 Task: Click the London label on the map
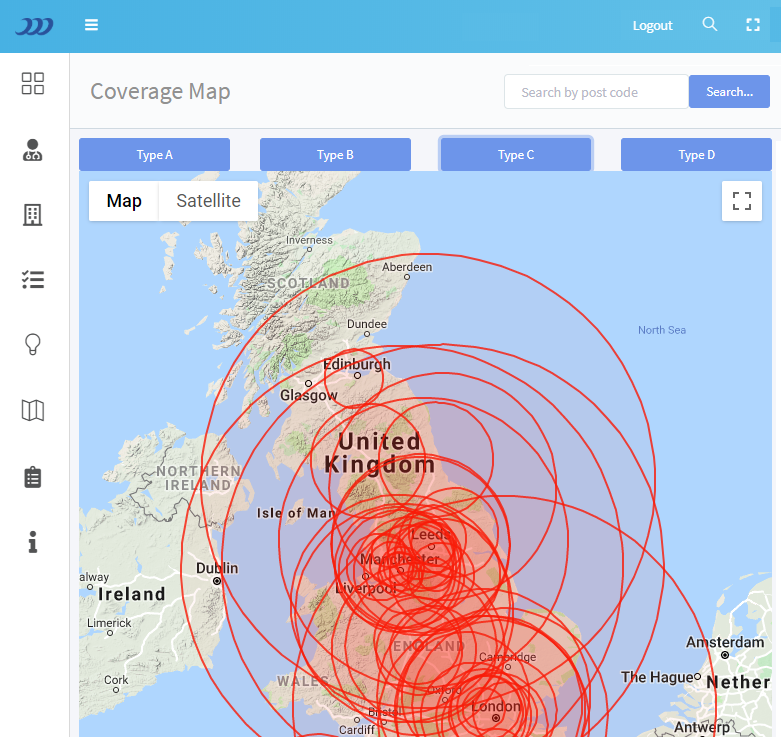496,706
